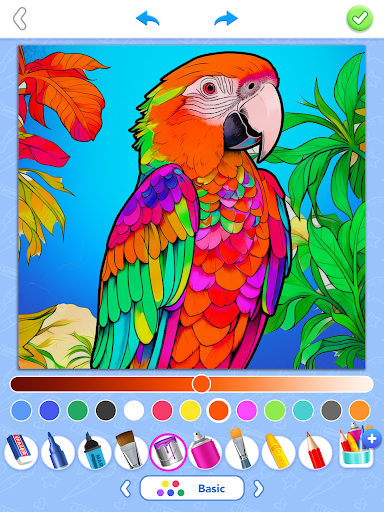Select the purple paint bucket tool
This screenshot has height=512, width=384.
pyautogui.click(x=168, y=452)
